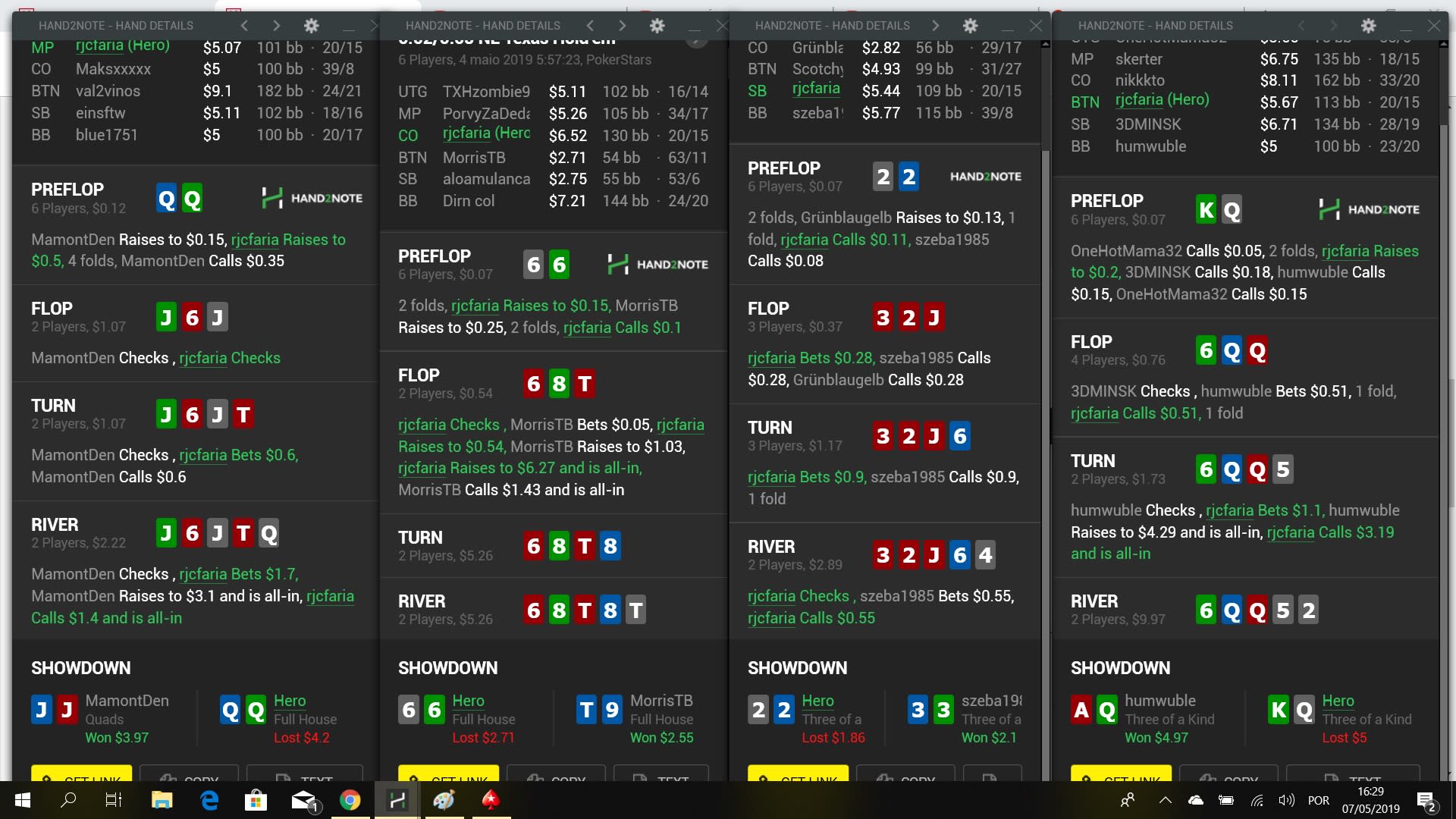Image resolution: width=1456 pixels, height=819 pixels.
Task: Open Paint from taskbar
Action: point(444,800)
